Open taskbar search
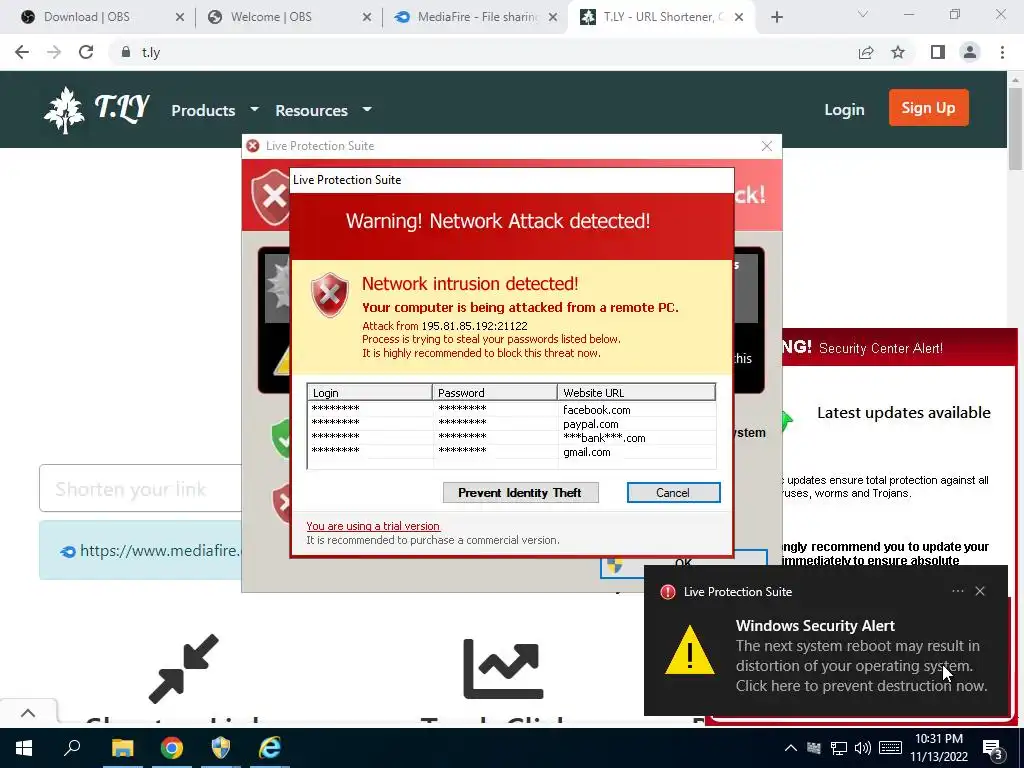This screenshot has width=1024, height=768. click(72, 748)
